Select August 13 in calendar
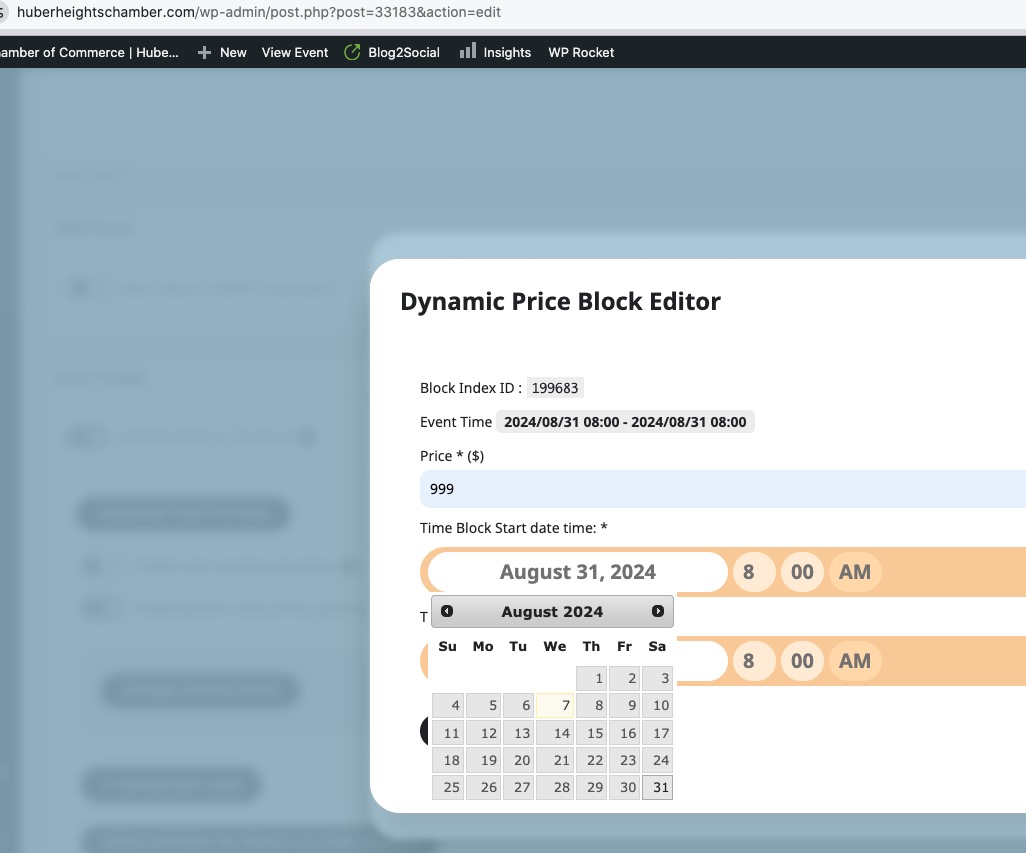The image size is (1026, 853). [518, 733]
